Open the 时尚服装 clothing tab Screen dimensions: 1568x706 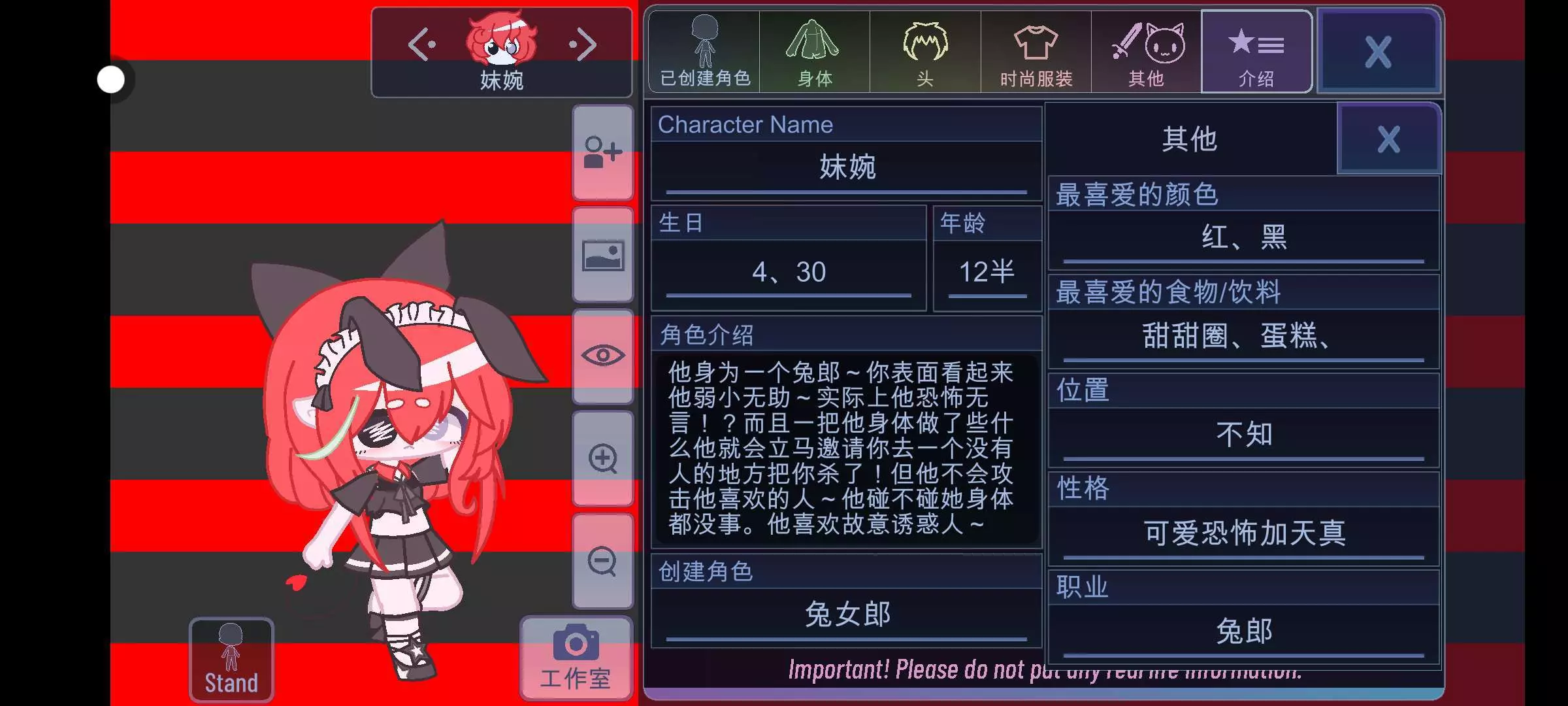coord(1036,52)
